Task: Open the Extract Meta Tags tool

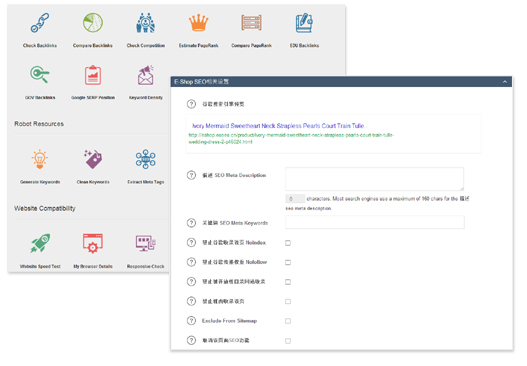Action: pyautogui.click(x=146, y=159)
